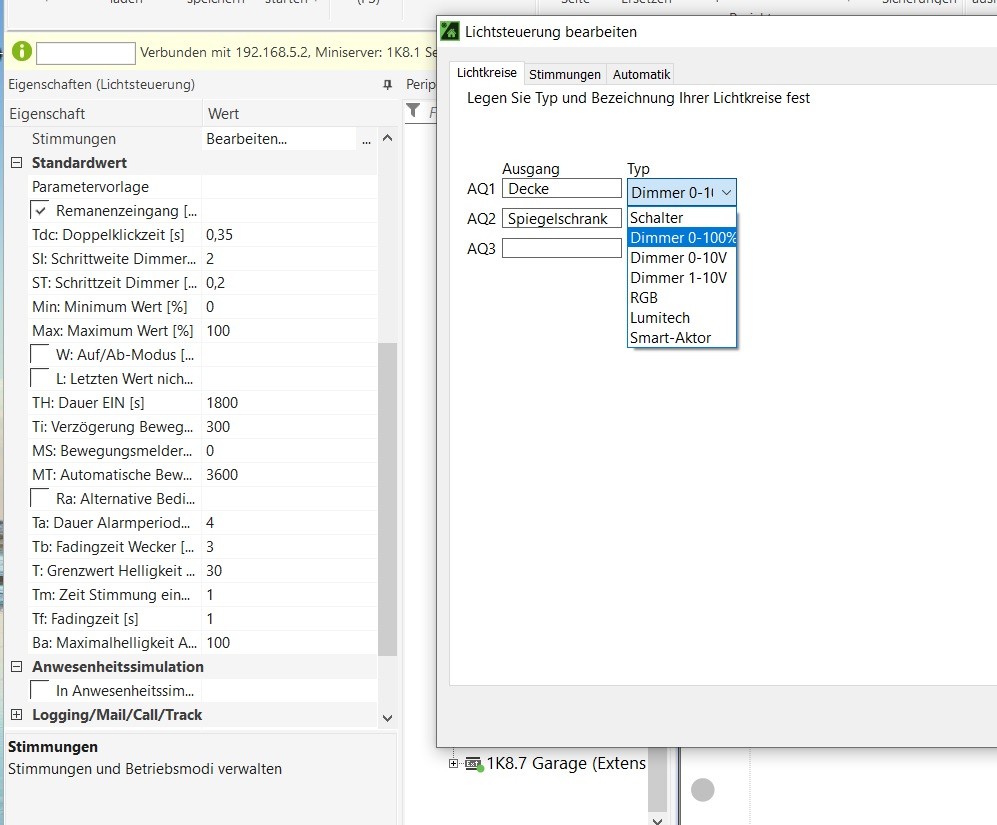Click the 1K8.7 Garage extension icon
This screenshot has width=997, height=825.
point(473,764)
